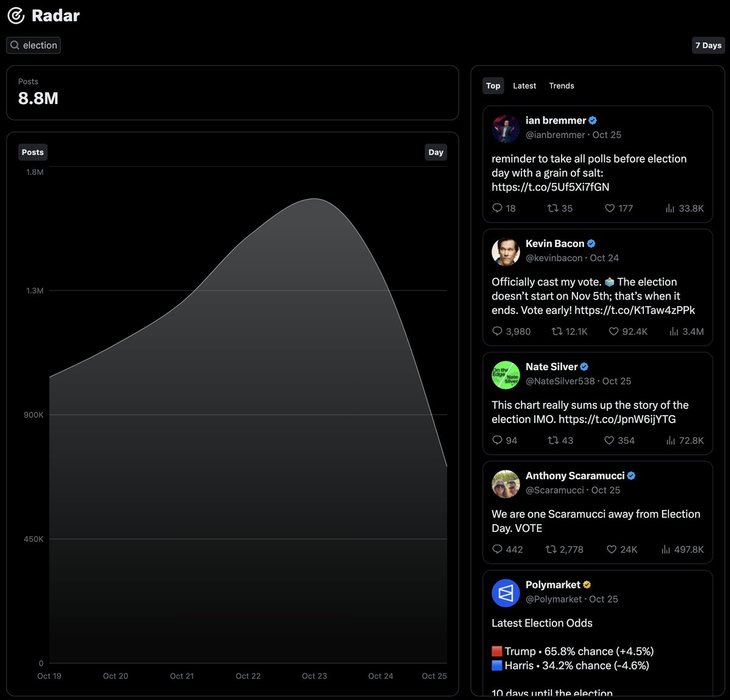Switch to the Trends tab
The image size is (730, 700).
(x=561, y=86)
